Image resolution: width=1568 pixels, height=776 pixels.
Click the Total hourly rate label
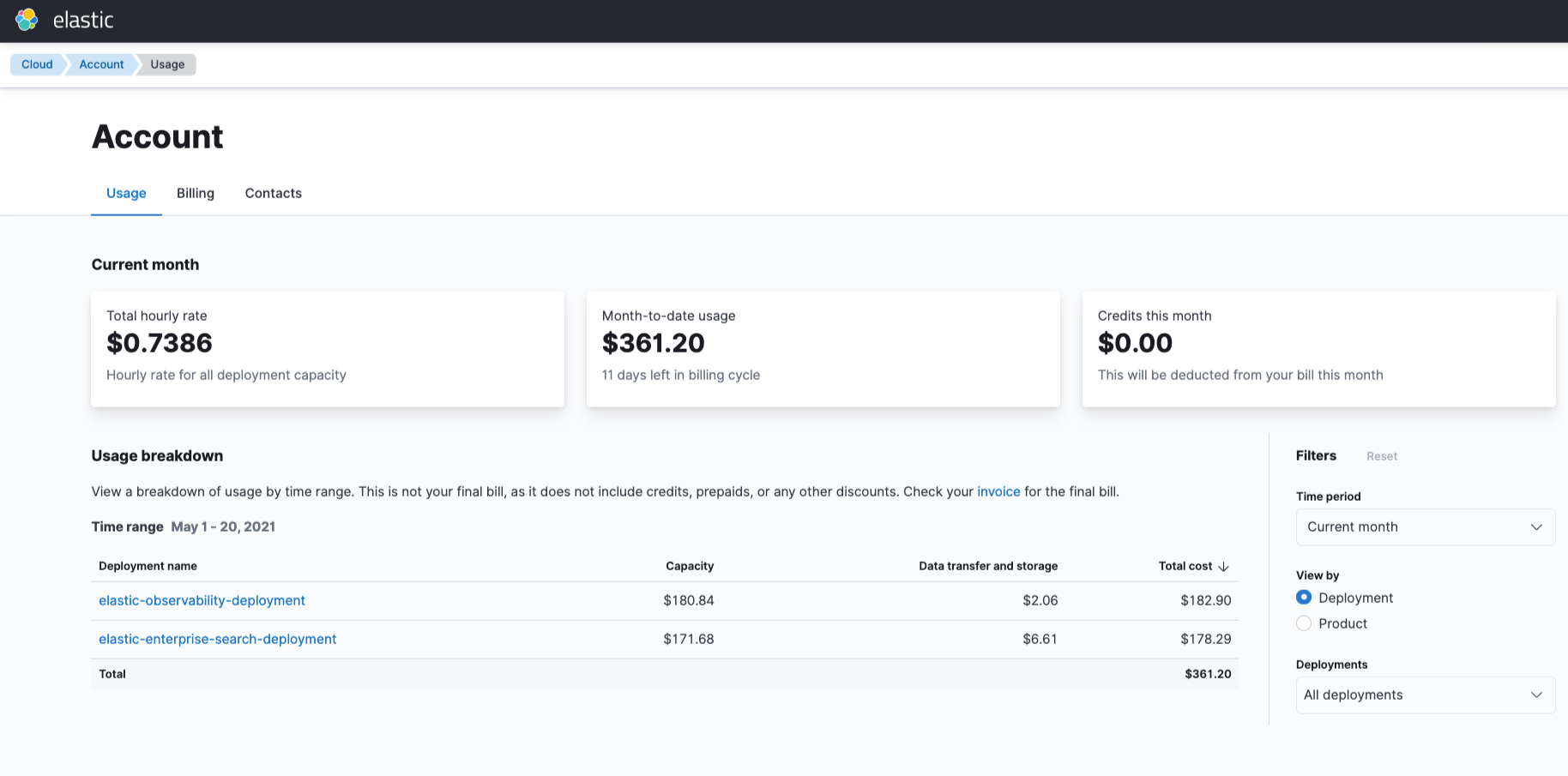point(157,316)
